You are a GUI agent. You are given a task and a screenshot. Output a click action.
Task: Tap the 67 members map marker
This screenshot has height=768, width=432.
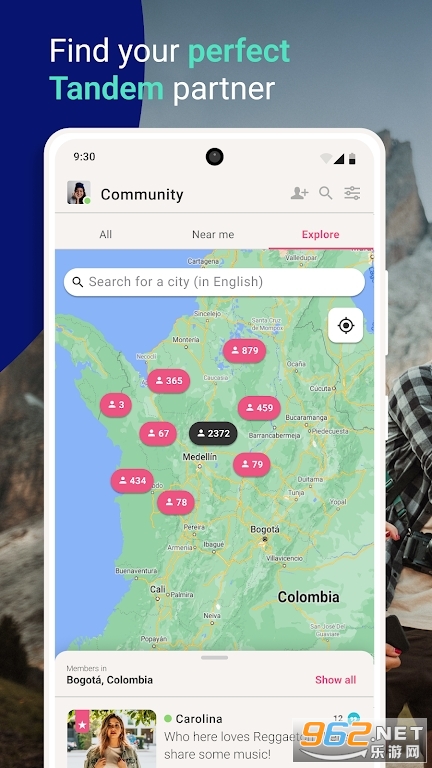[x=158, y=434]
